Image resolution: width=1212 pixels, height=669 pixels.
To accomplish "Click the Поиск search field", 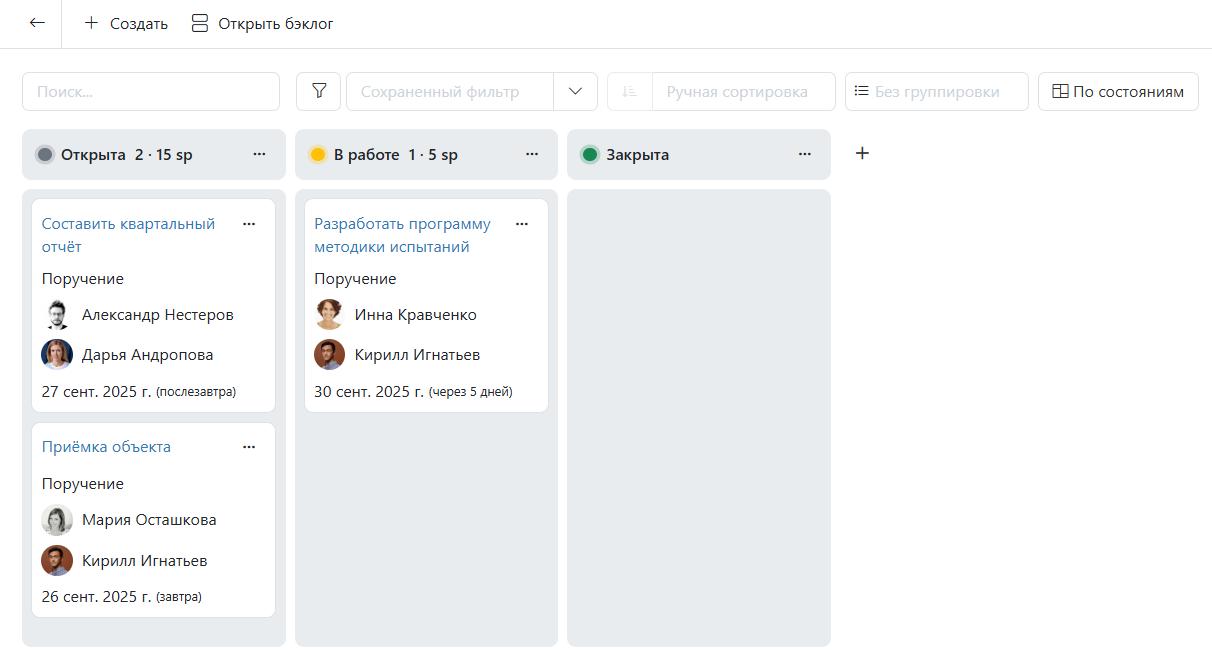I will (151, 91).
